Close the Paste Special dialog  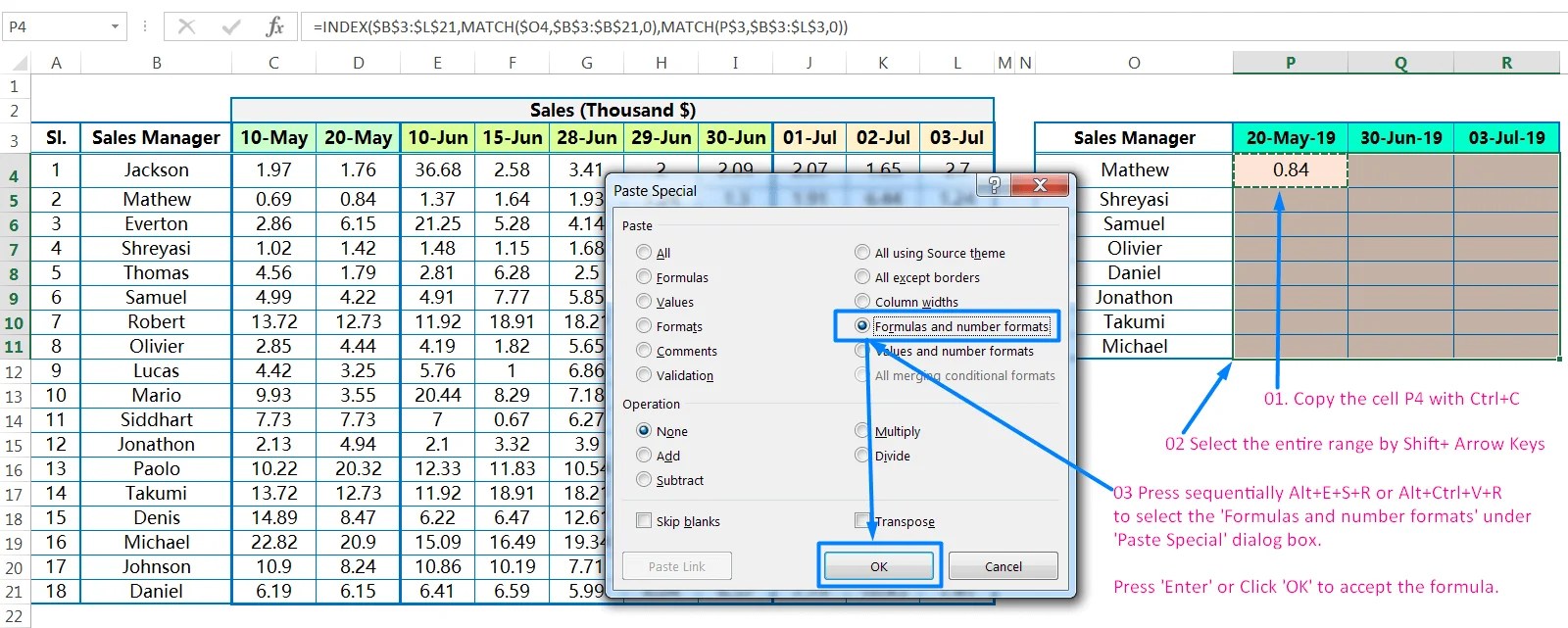(1040, 185)
